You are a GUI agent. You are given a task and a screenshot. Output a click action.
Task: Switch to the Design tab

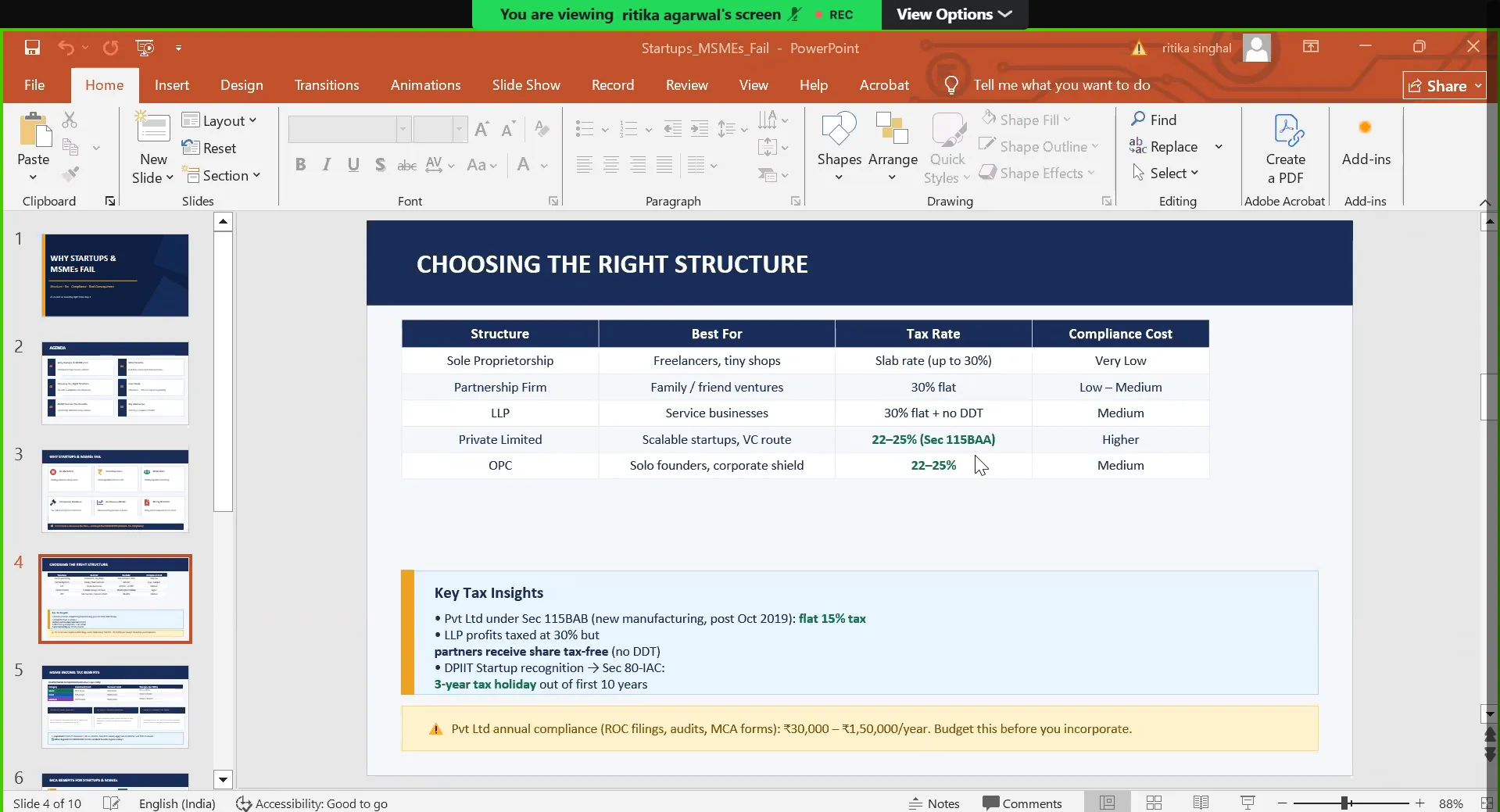(242, 85)
